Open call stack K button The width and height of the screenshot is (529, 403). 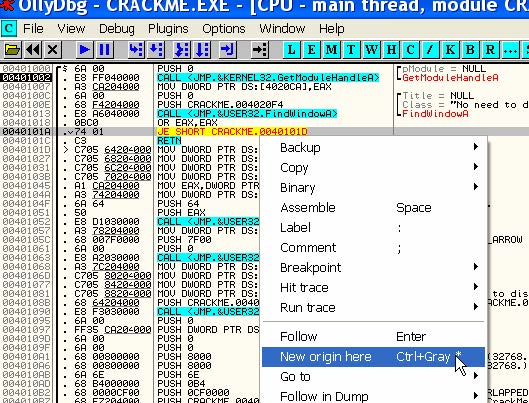(450, 50)
